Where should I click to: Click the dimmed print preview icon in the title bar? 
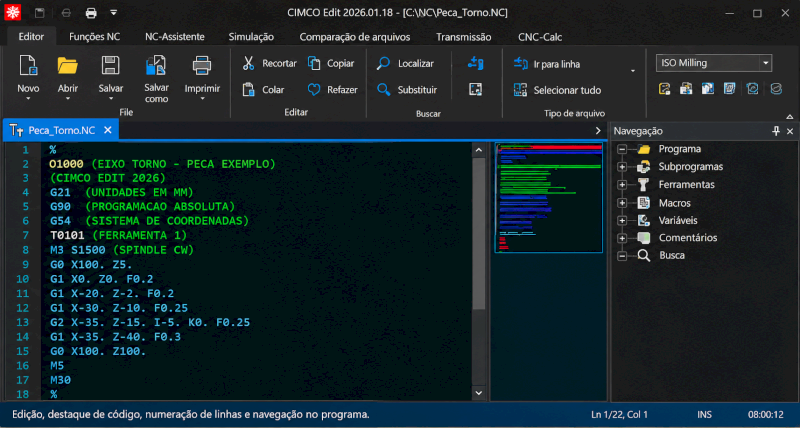(x=66, y=13)
